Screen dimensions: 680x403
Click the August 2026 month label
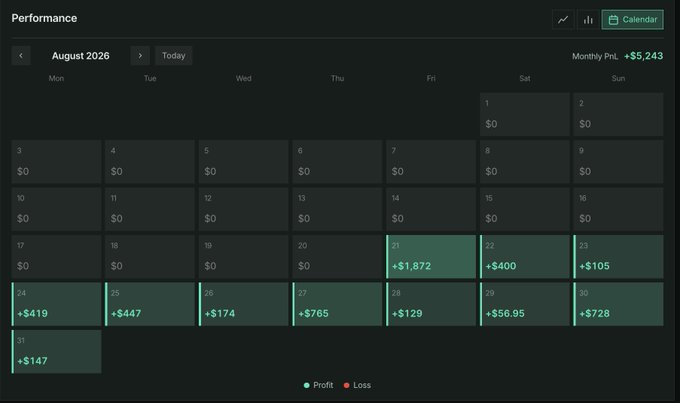pyautogui.click(x=81, y=56)
